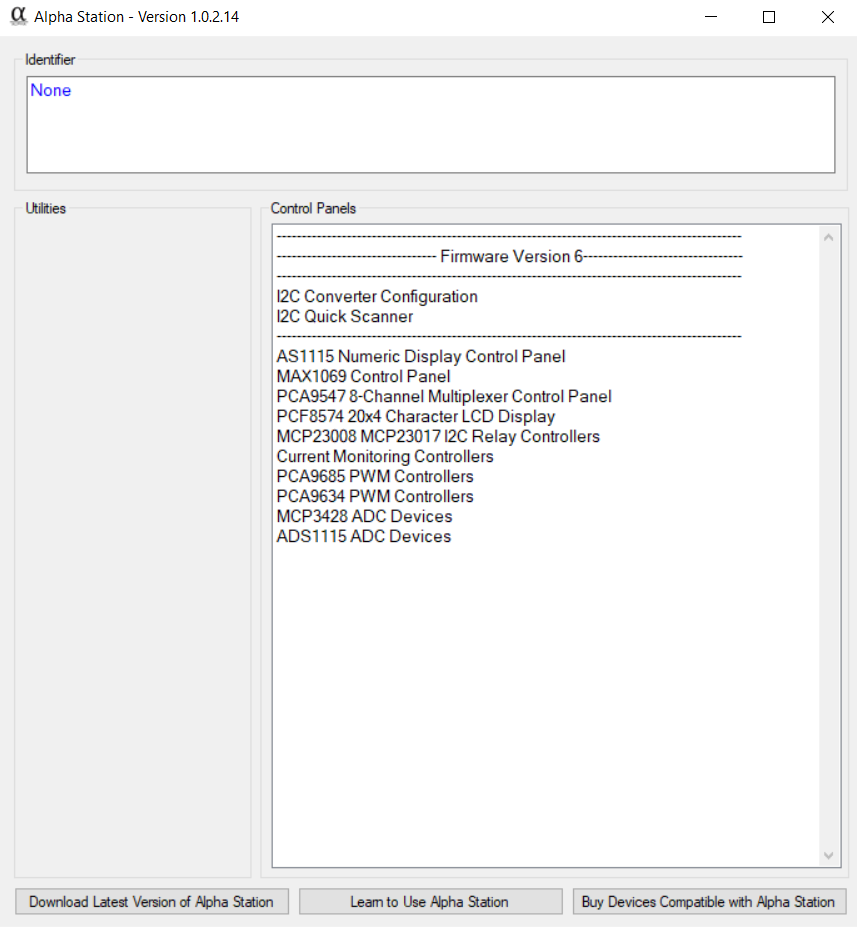Maximize the Alpha Station window
The width and height of the screenshot is (857, 927).
coord(769,17)
